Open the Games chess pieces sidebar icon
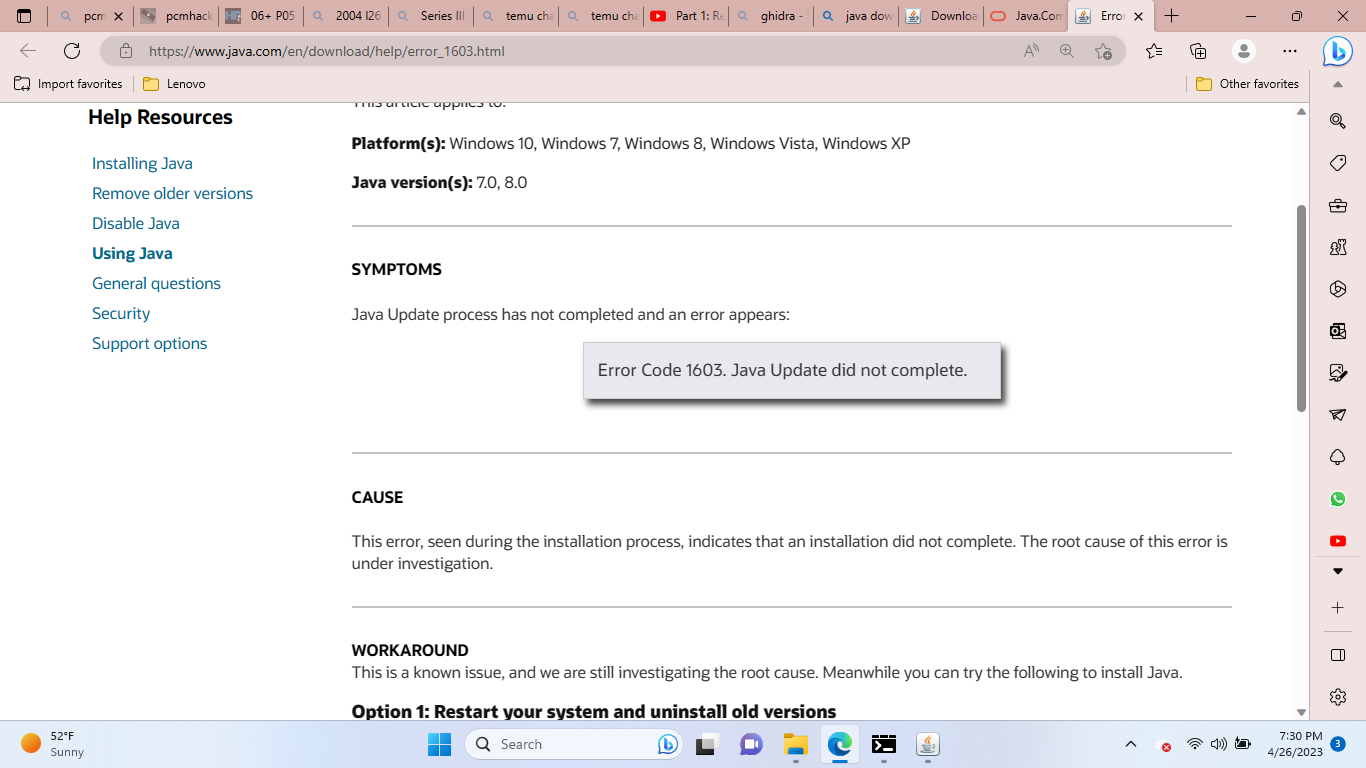 (1337, 247)
